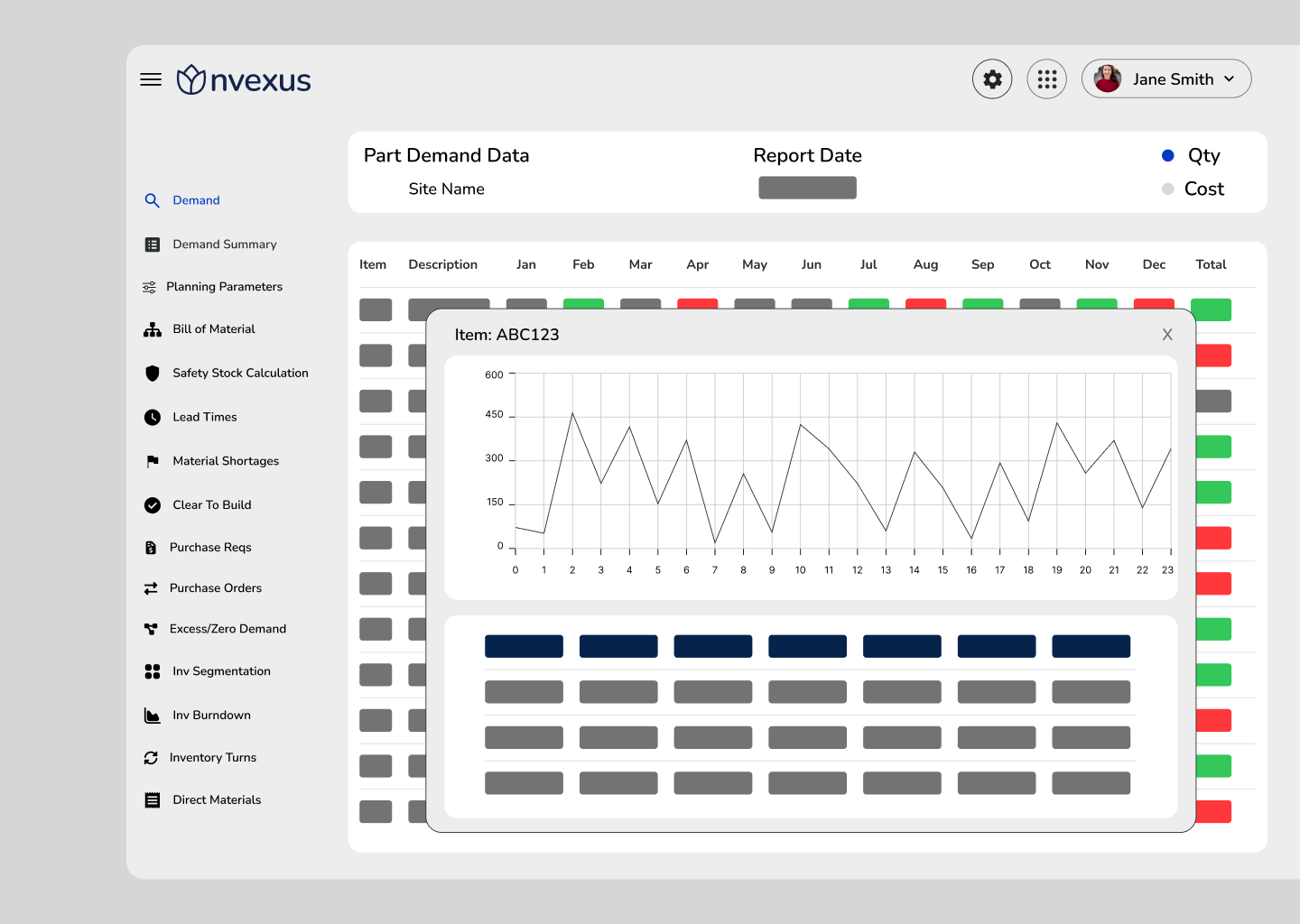1300x924 pixels.
Task: Click the Site Name label
Action: tap(446, 189)
